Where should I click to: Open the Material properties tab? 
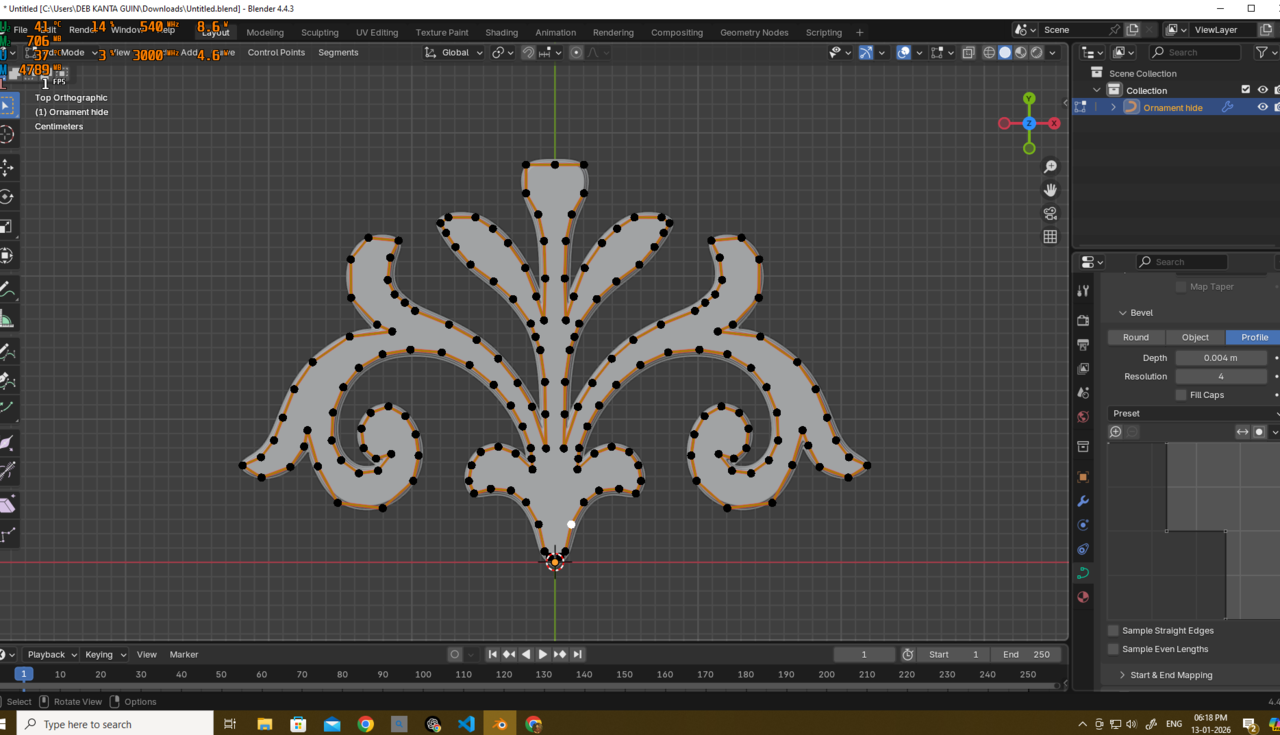(x=1083, y=597)
